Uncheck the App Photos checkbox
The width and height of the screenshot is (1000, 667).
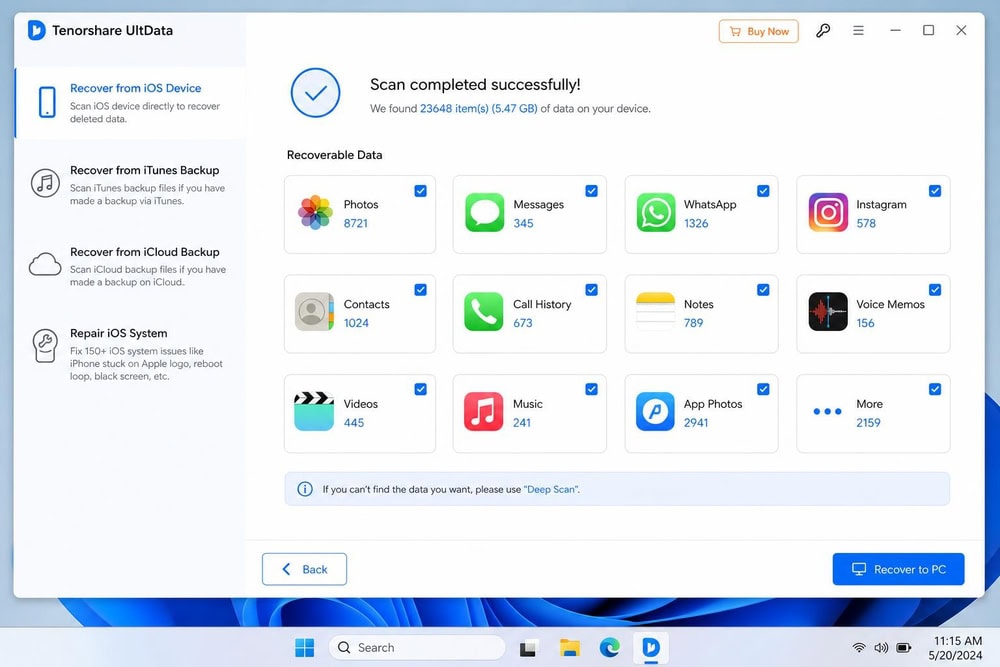pyautogui.click(x=763, y=389)
